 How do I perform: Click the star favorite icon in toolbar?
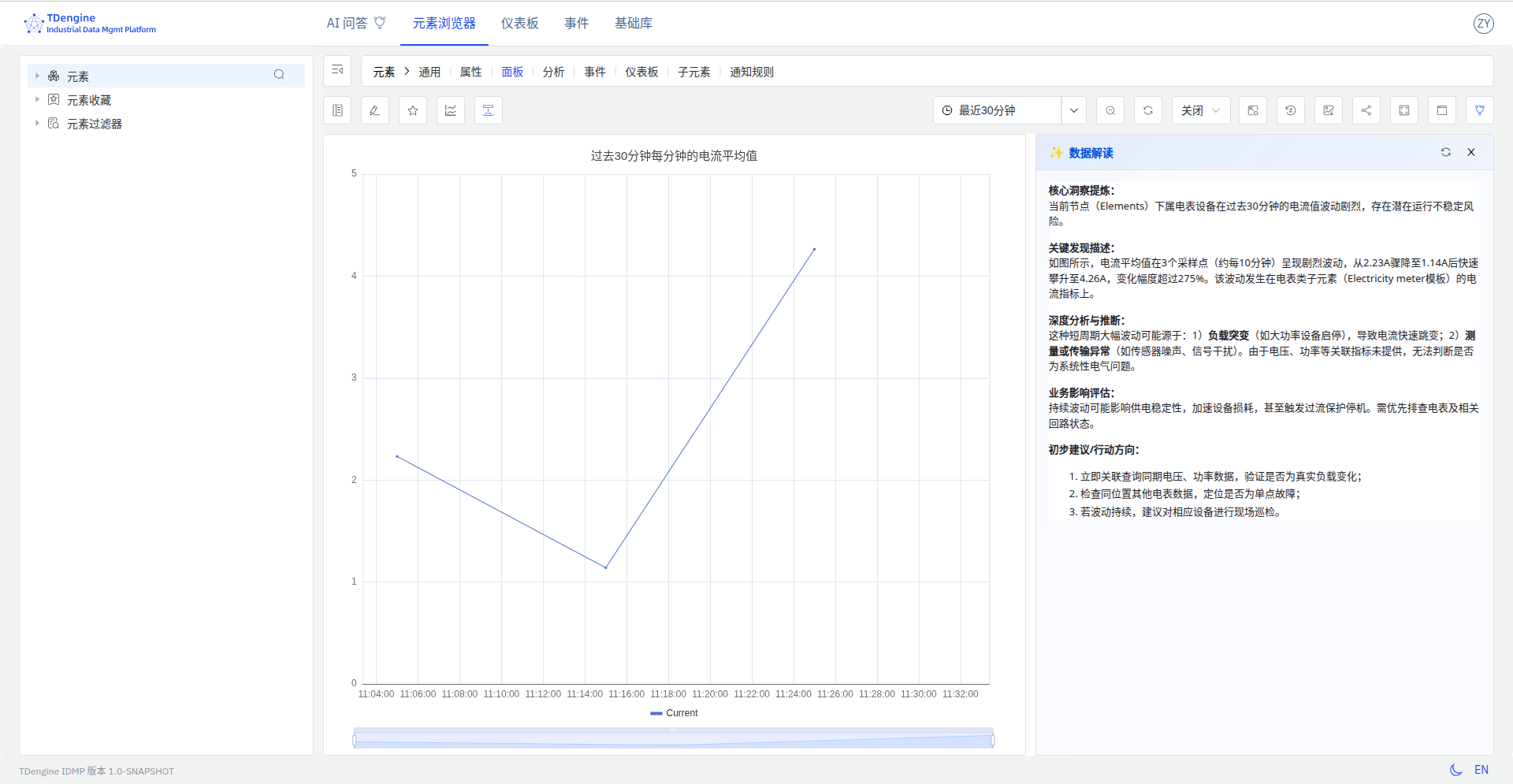[x=413, y=110]
